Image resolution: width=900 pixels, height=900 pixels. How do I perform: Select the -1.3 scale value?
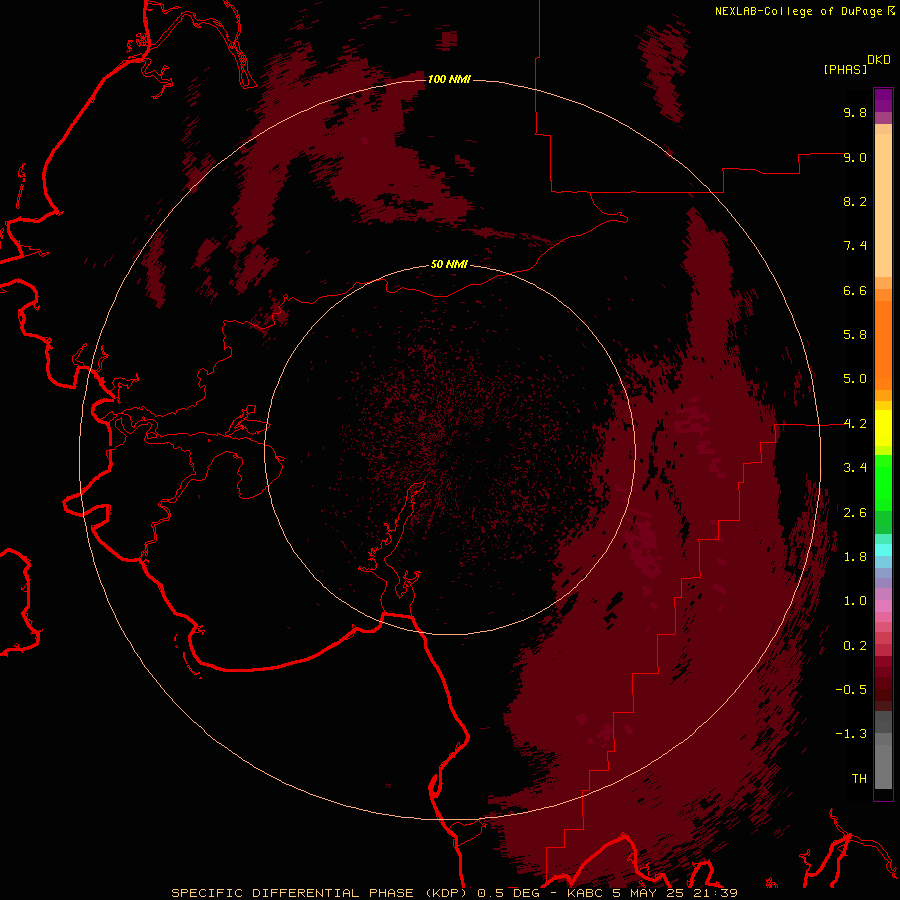click(851, 734)
